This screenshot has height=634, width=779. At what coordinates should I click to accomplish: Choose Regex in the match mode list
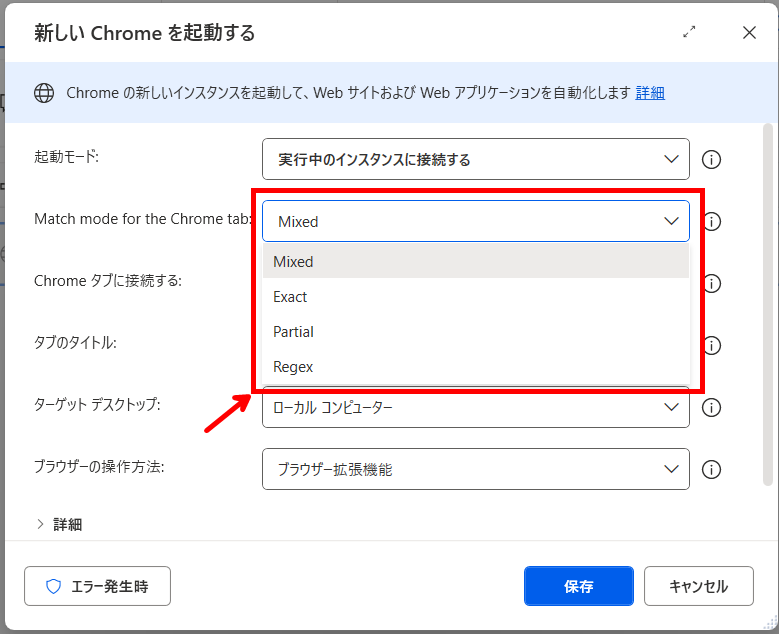click(293, 367)
